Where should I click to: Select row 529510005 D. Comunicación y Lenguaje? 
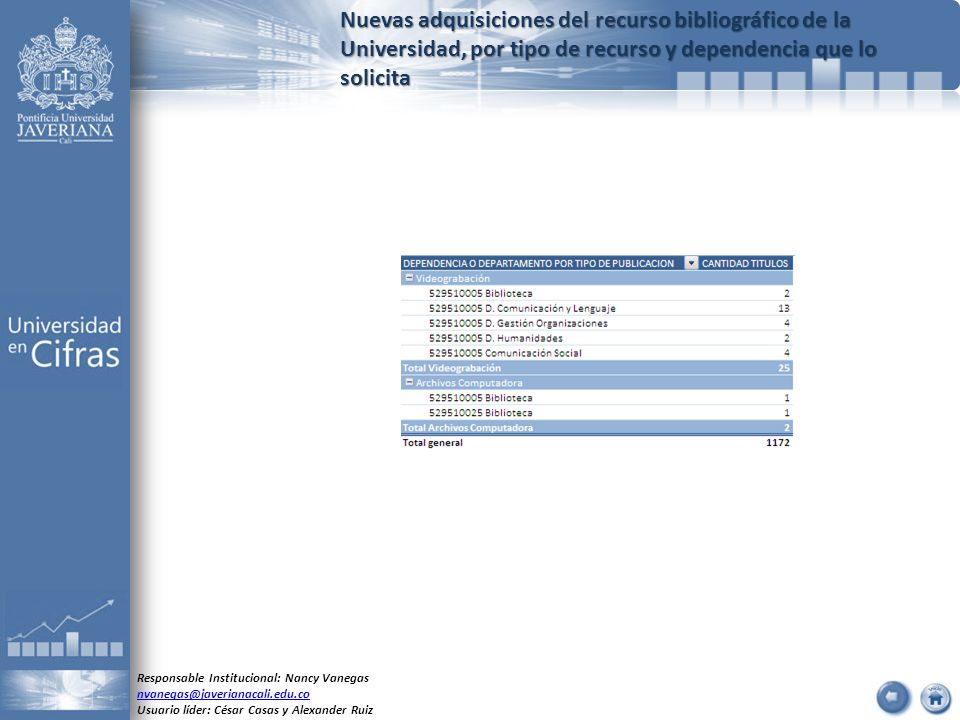[597, 309]
